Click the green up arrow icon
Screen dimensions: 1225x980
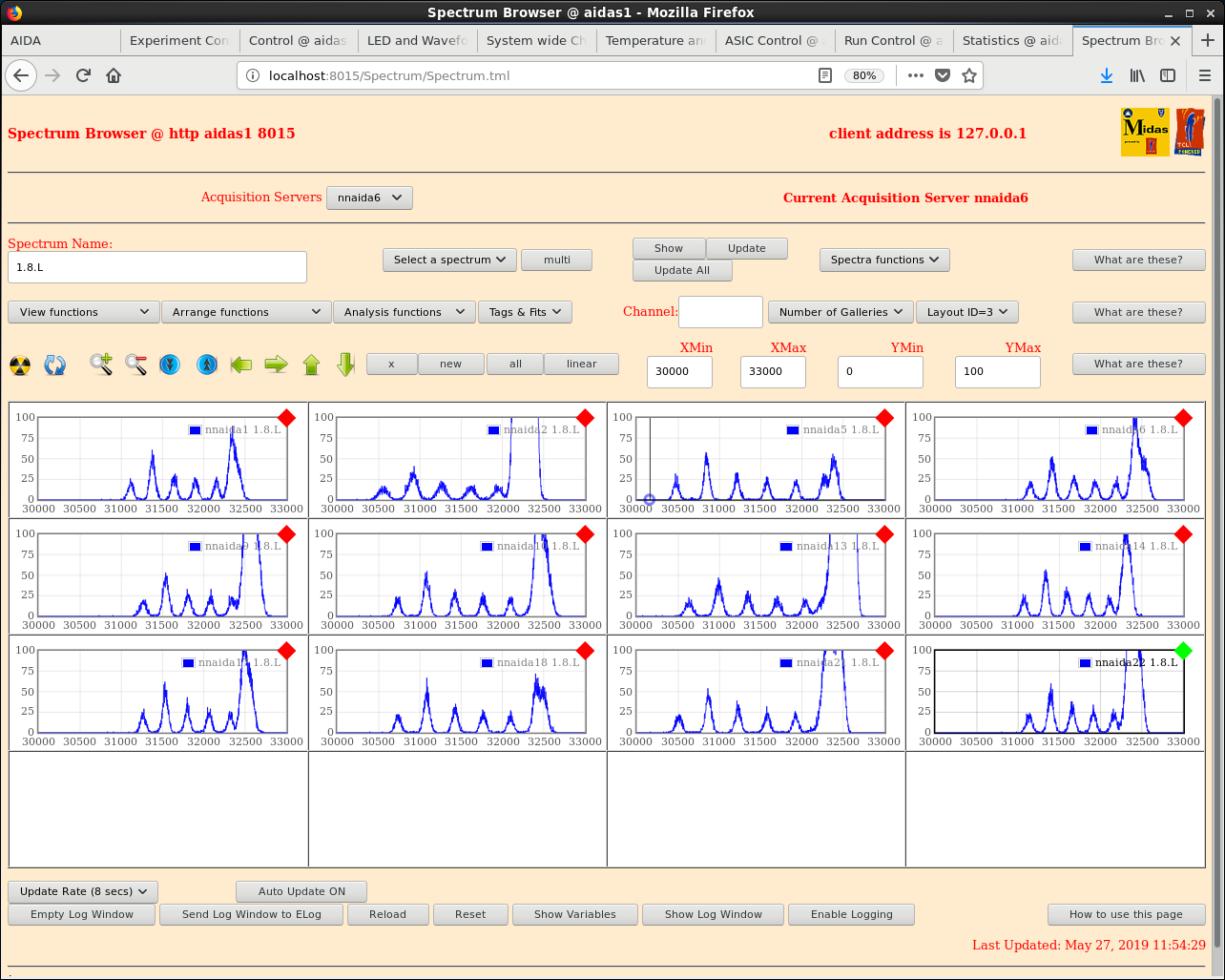point(311,365)
